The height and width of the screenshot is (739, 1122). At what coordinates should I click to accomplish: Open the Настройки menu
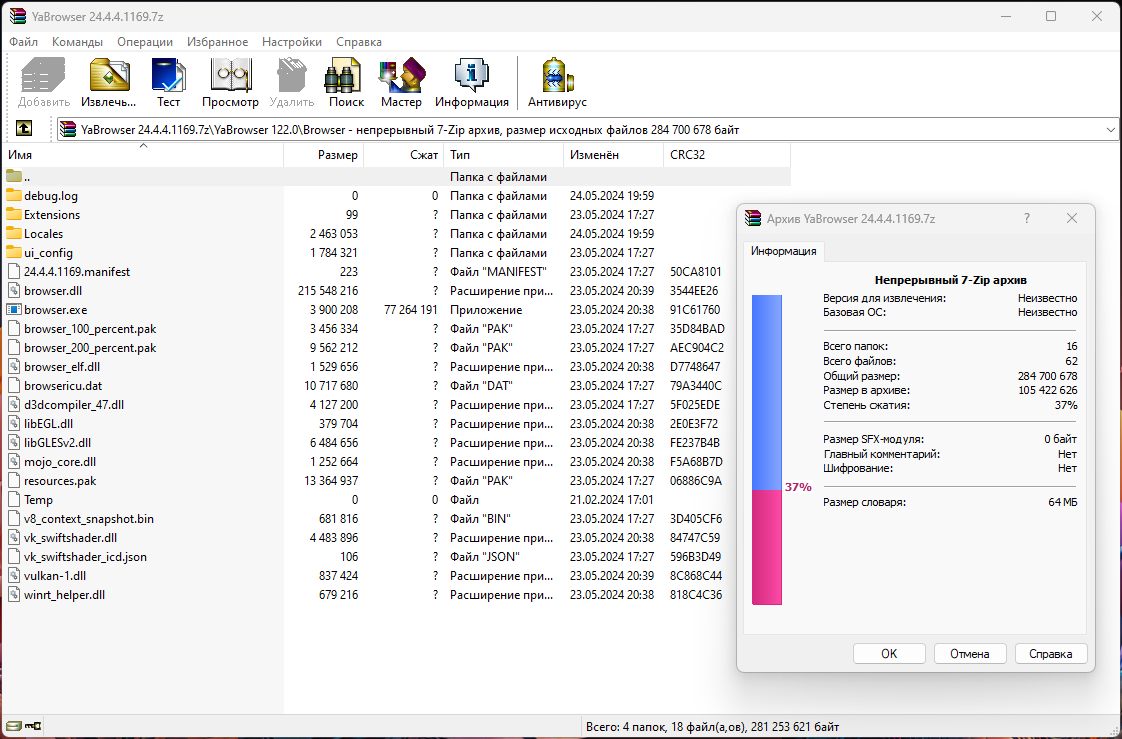pyautogui.click(x=292, y=42)
